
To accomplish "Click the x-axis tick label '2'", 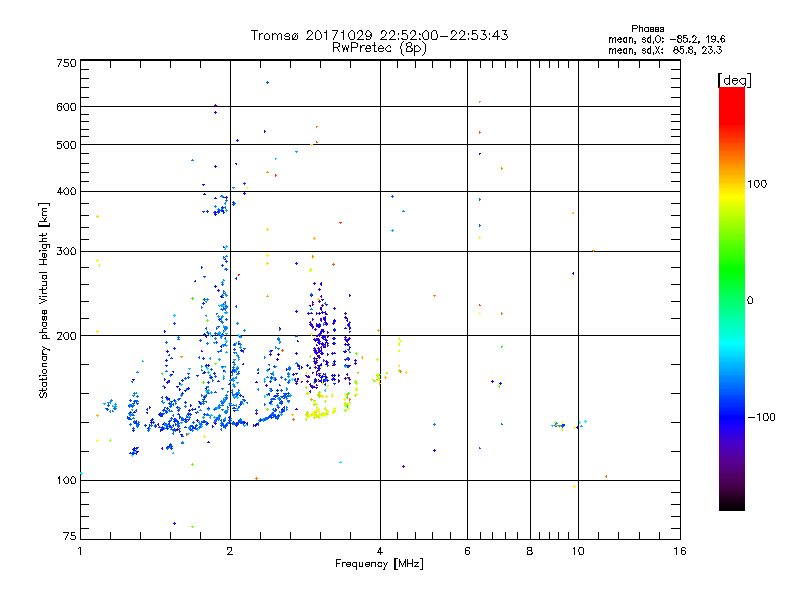I will (230, 551).
